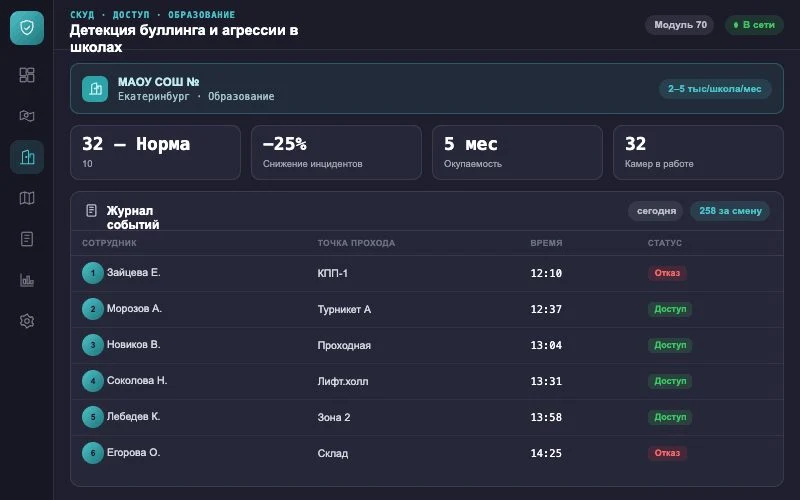The image size is (800, 500).
Task: Click the 32 — Норма stat card
Action: click(x=155, y=153)
